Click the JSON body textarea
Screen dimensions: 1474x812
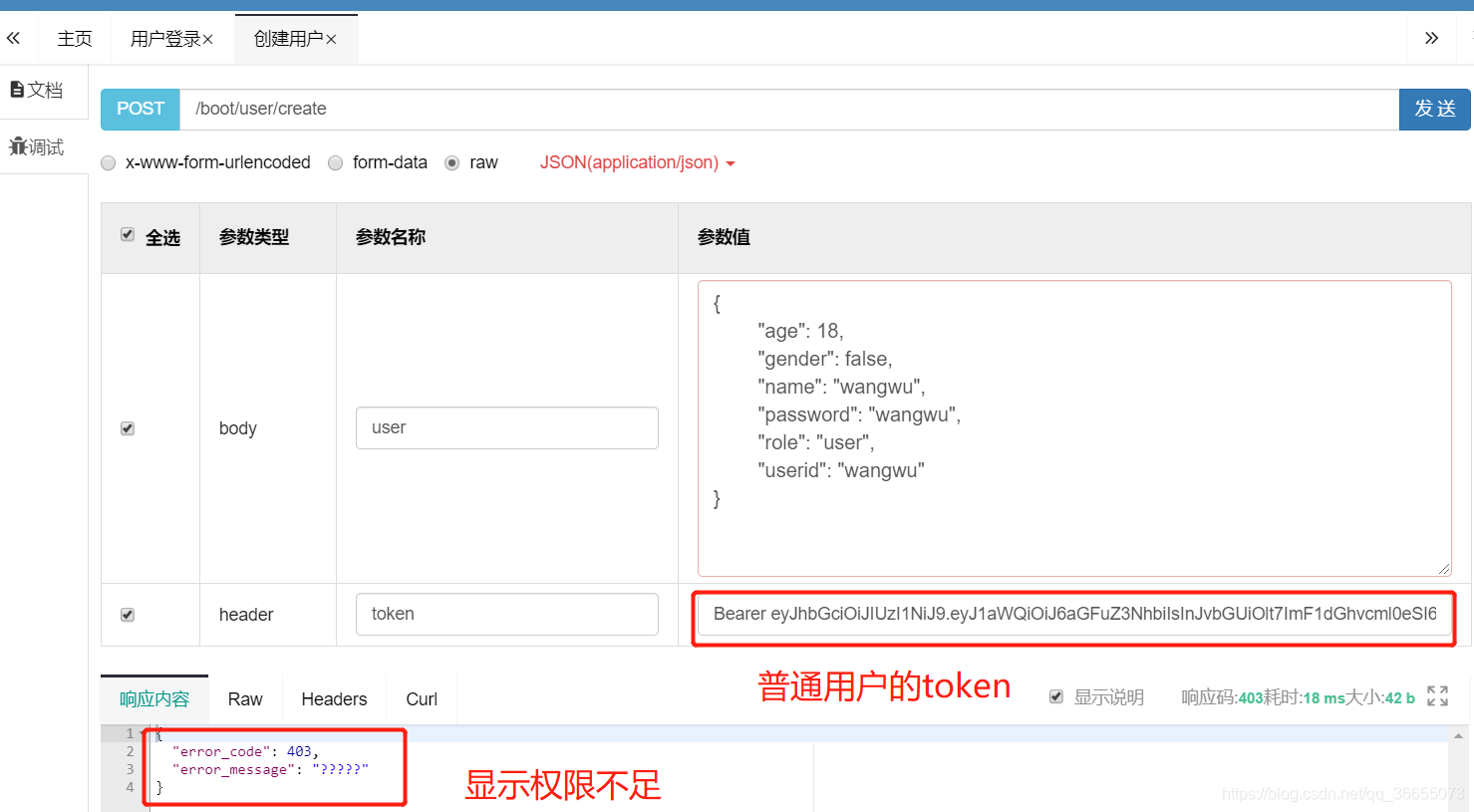[x=1074, y=428]
